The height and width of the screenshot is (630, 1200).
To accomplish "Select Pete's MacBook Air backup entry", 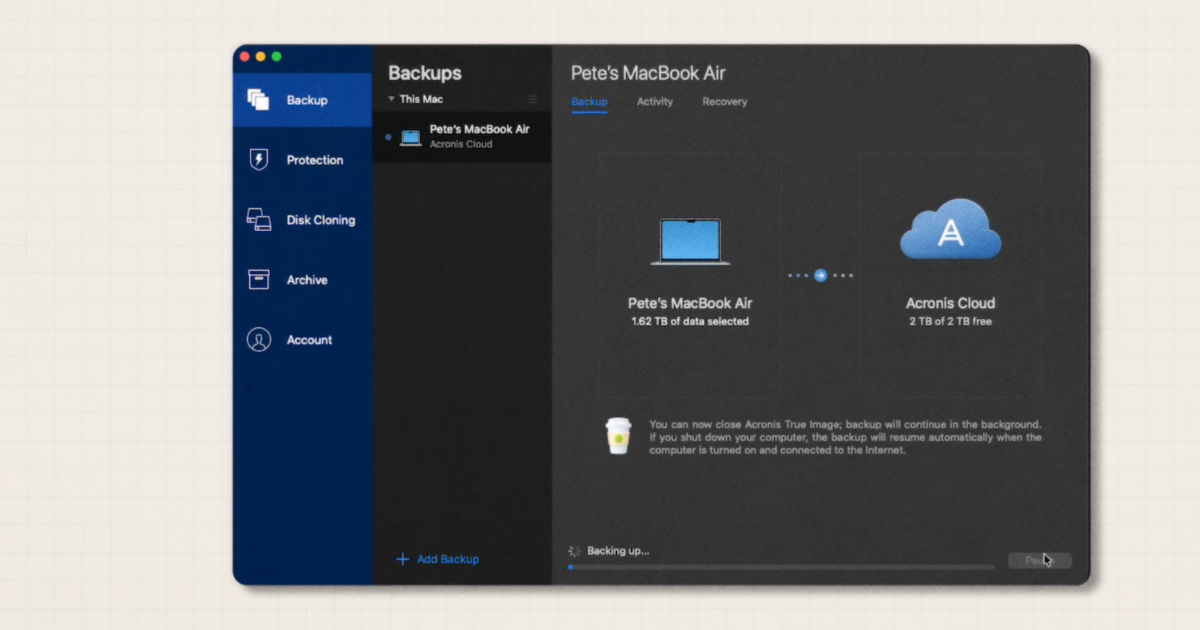I will coord(462,137).
